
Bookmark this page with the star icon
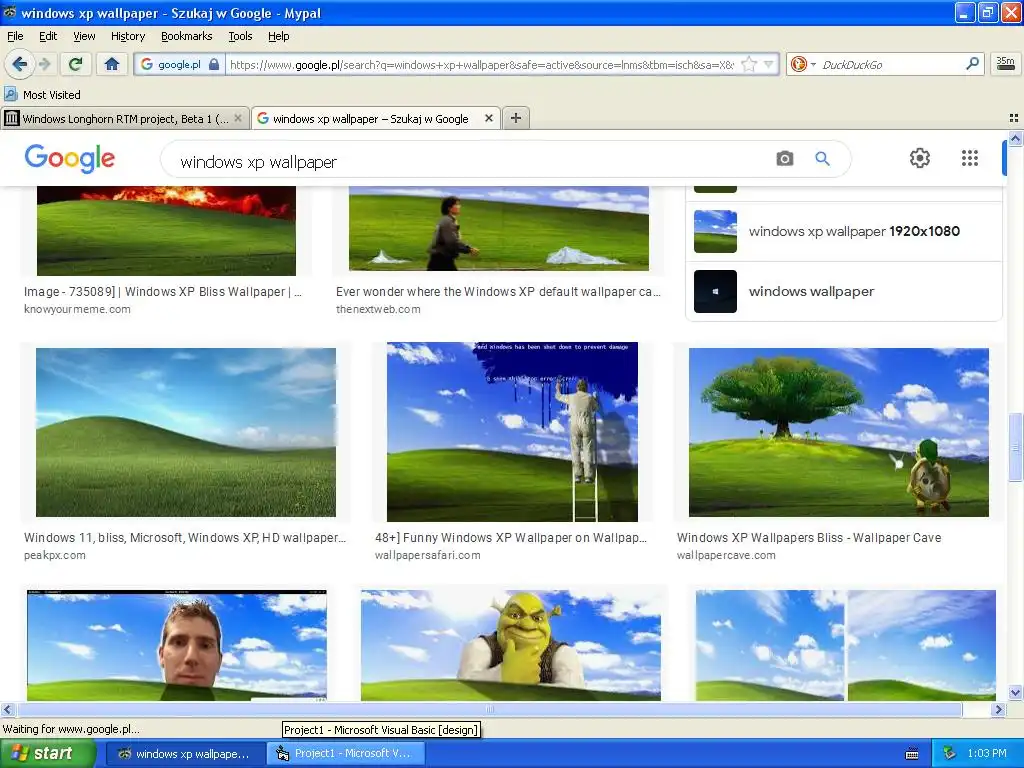[749, 64]
